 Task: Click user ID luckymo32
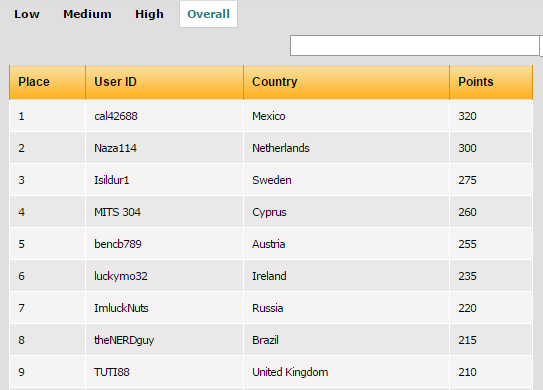[121, 276]
